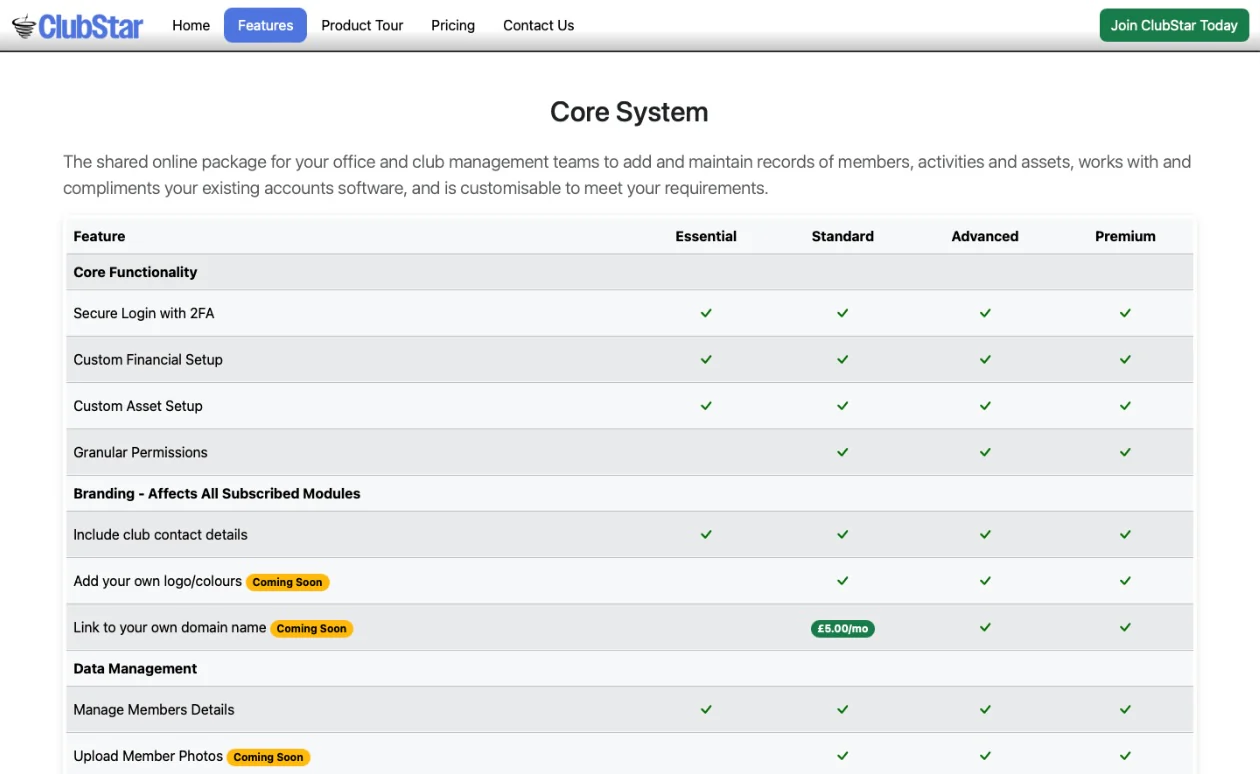Click Premium checkmark for Secure Login with 2FA
1260x774 pixels.
(x=1125, y=313)
